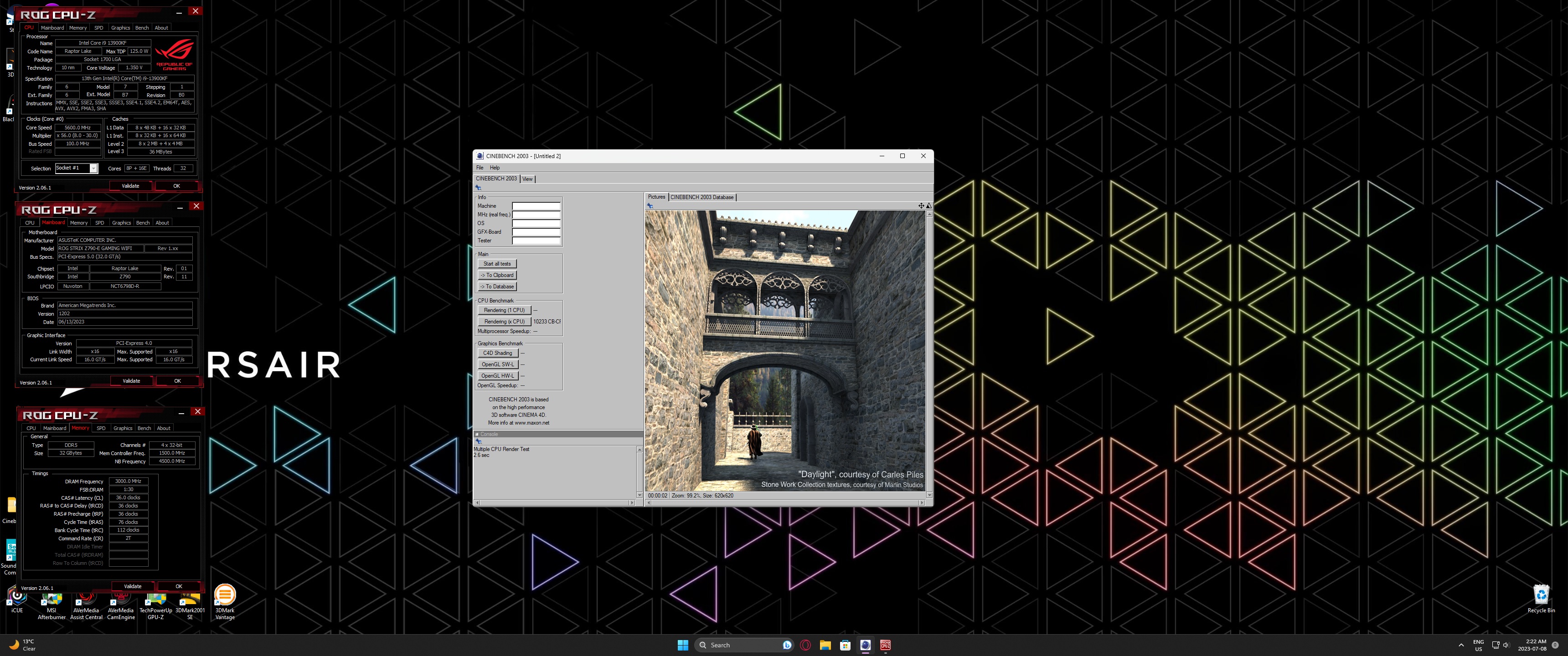Click the Cinebench title bar app icon
Viewport: 1568px width, 656px height.
click(x=480, y=156)
